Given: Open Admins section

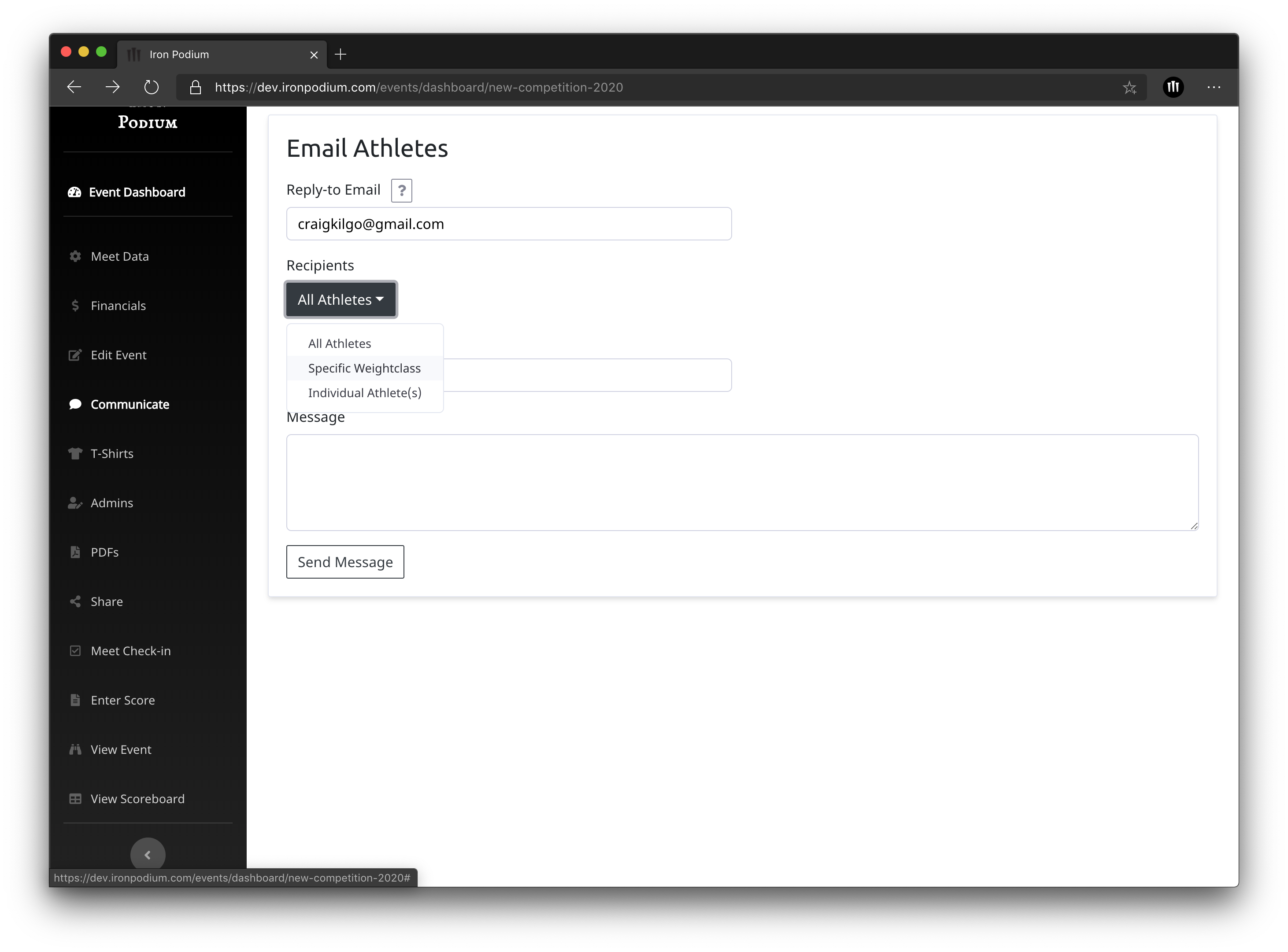Looking at the screenshot, I should (112, 503).
